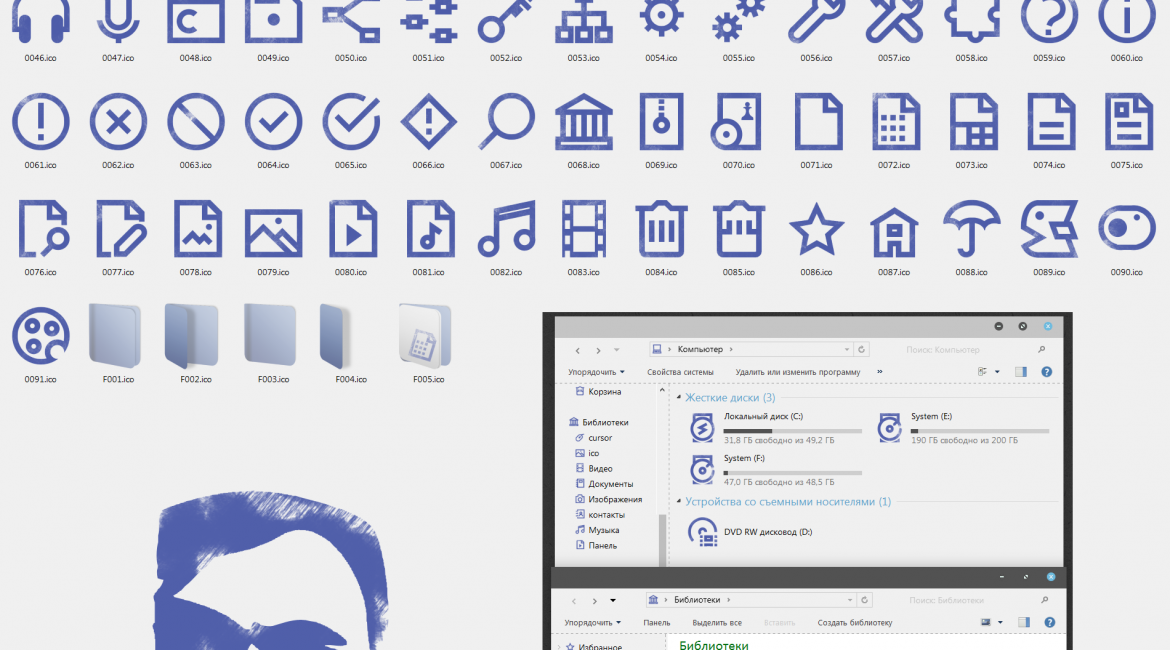Click the document with pencil icon 0077.ico
The height and width of the screenshot is (650, 1170).
pyautogui.click(x=121, y=229)
